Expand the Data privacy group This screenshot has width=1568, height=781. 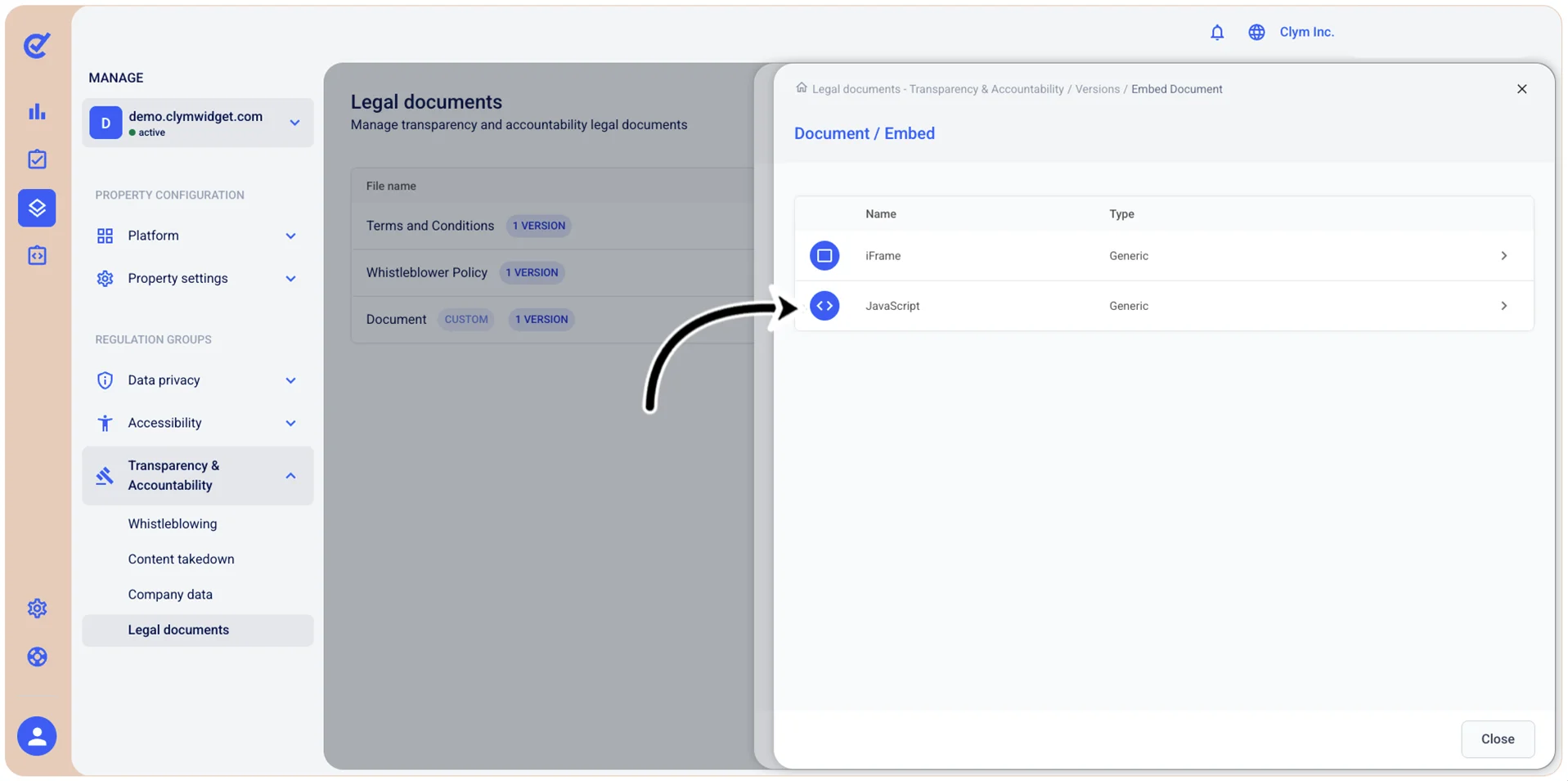[197, 380]
